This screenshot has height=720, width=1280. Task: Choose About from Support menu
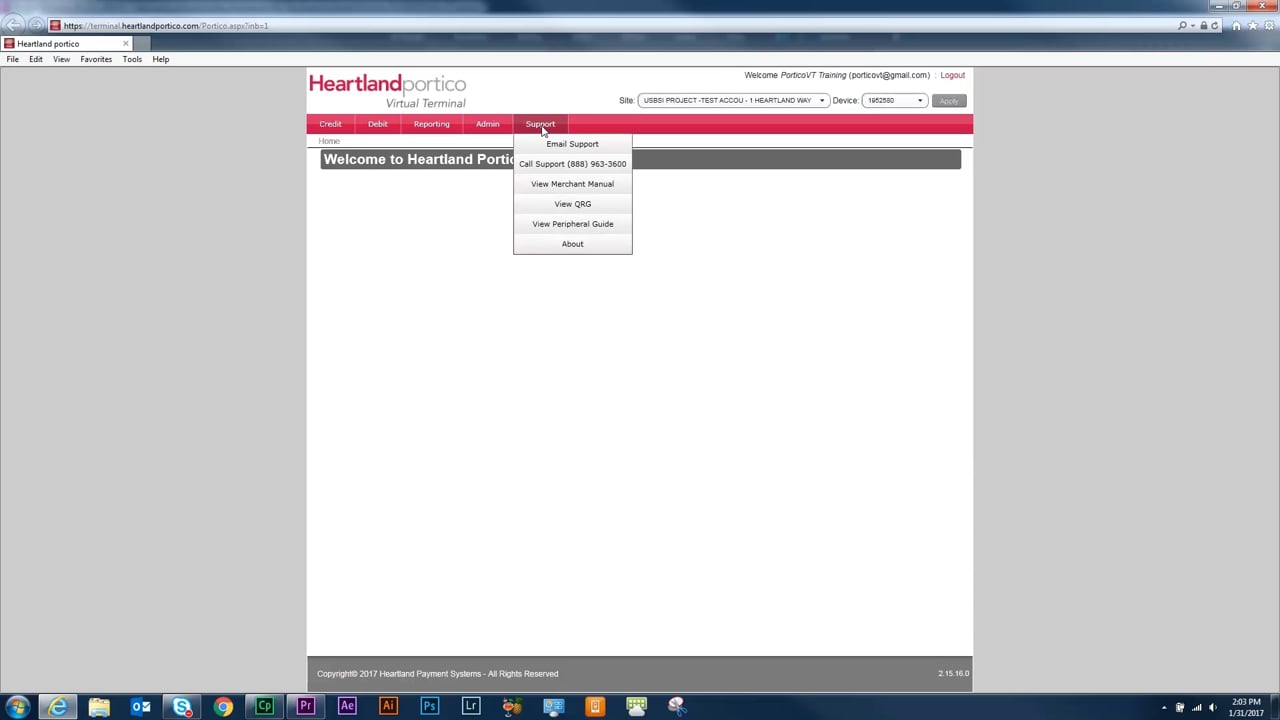click(x=573, y=244)
